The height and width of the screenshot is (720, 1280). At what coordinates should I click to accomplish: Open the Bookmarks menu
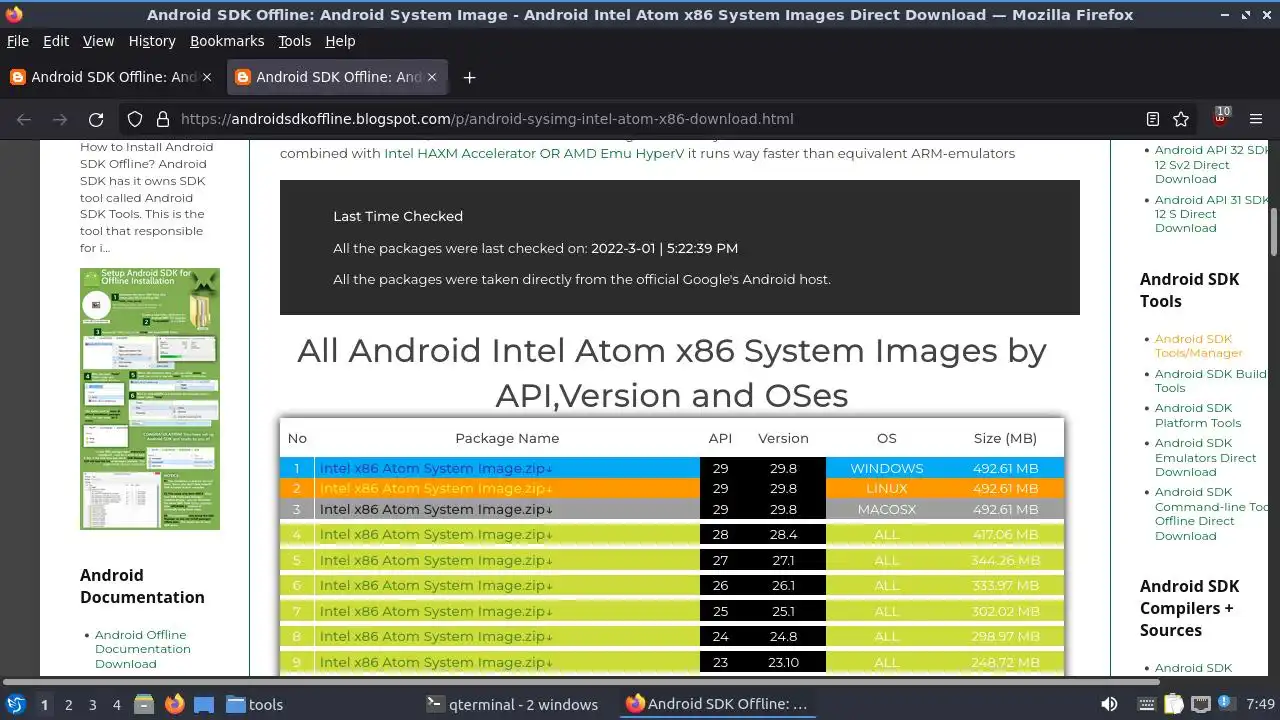(227, 41)
